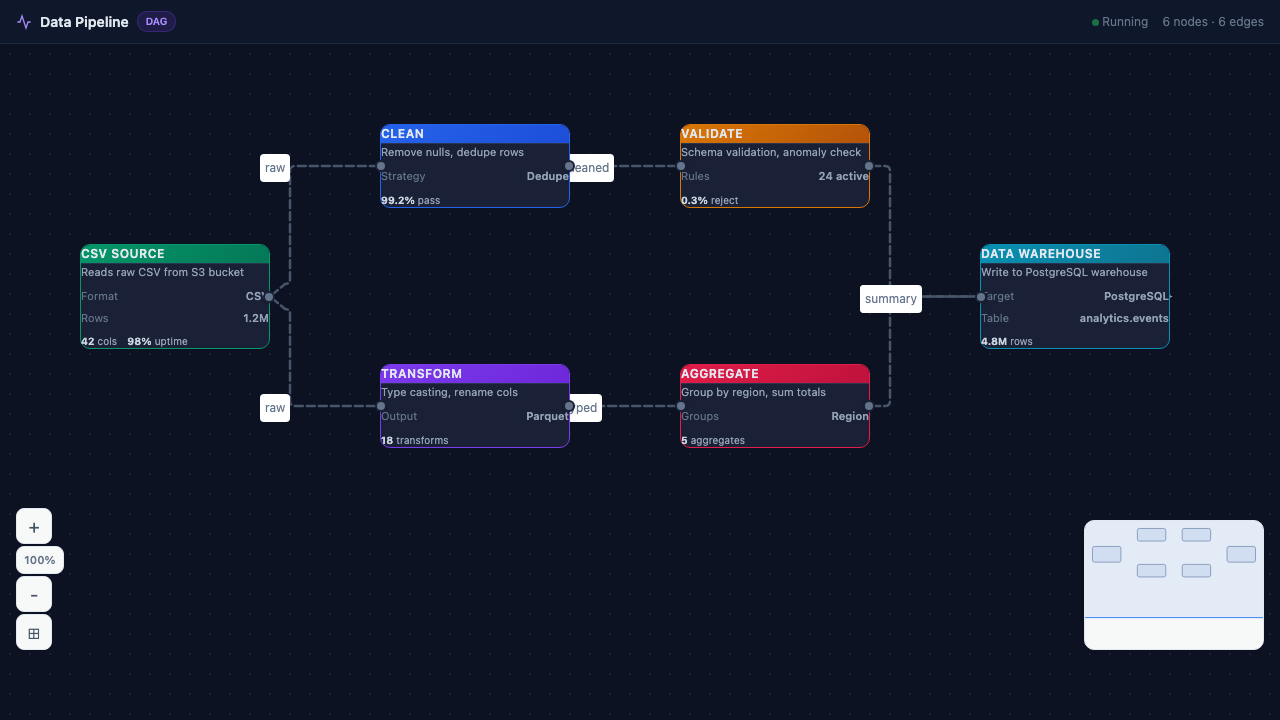Click the output port on CSV SOURCE node
The height and width of the screenshot is (720, 1280).
point(269,297)
